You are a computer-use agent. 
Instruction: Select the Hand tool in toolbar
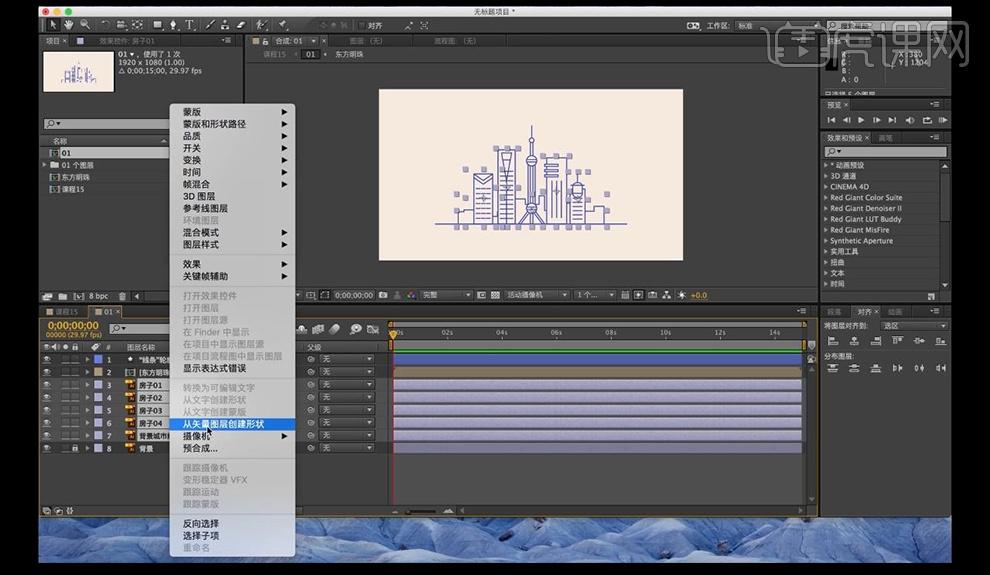tap(68, 25)
